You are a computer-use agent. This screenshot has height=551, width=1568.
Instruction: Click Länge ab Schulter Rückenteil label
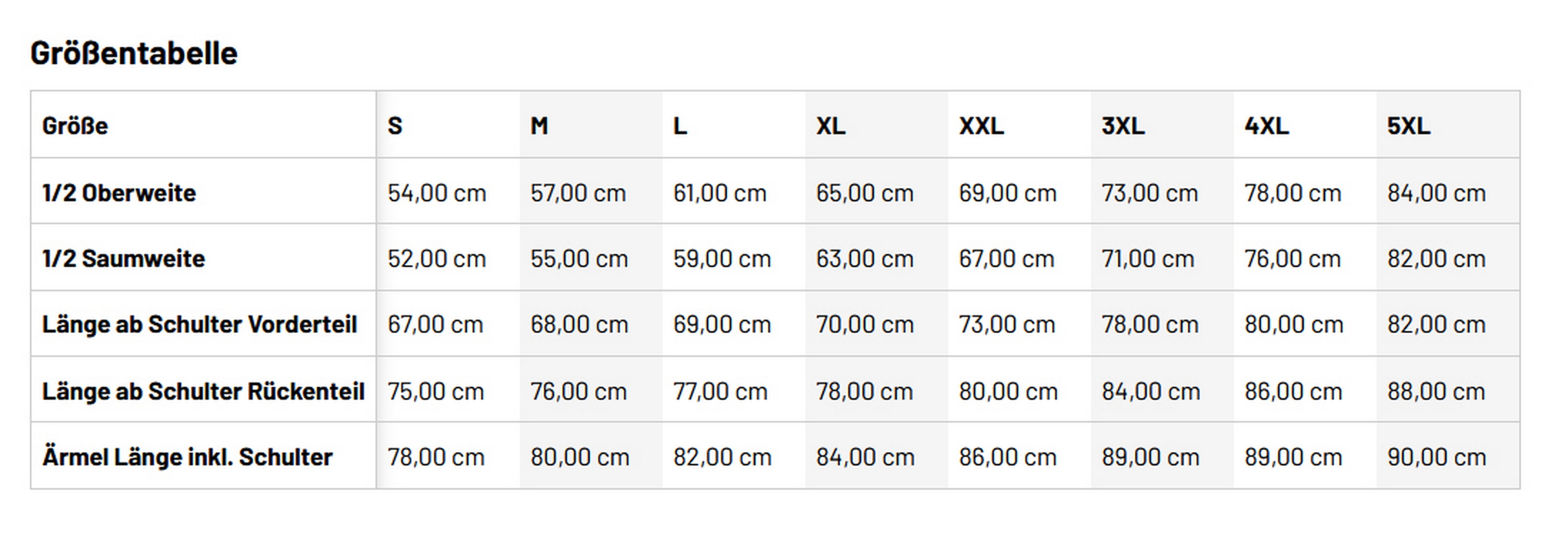click(203, 391)
